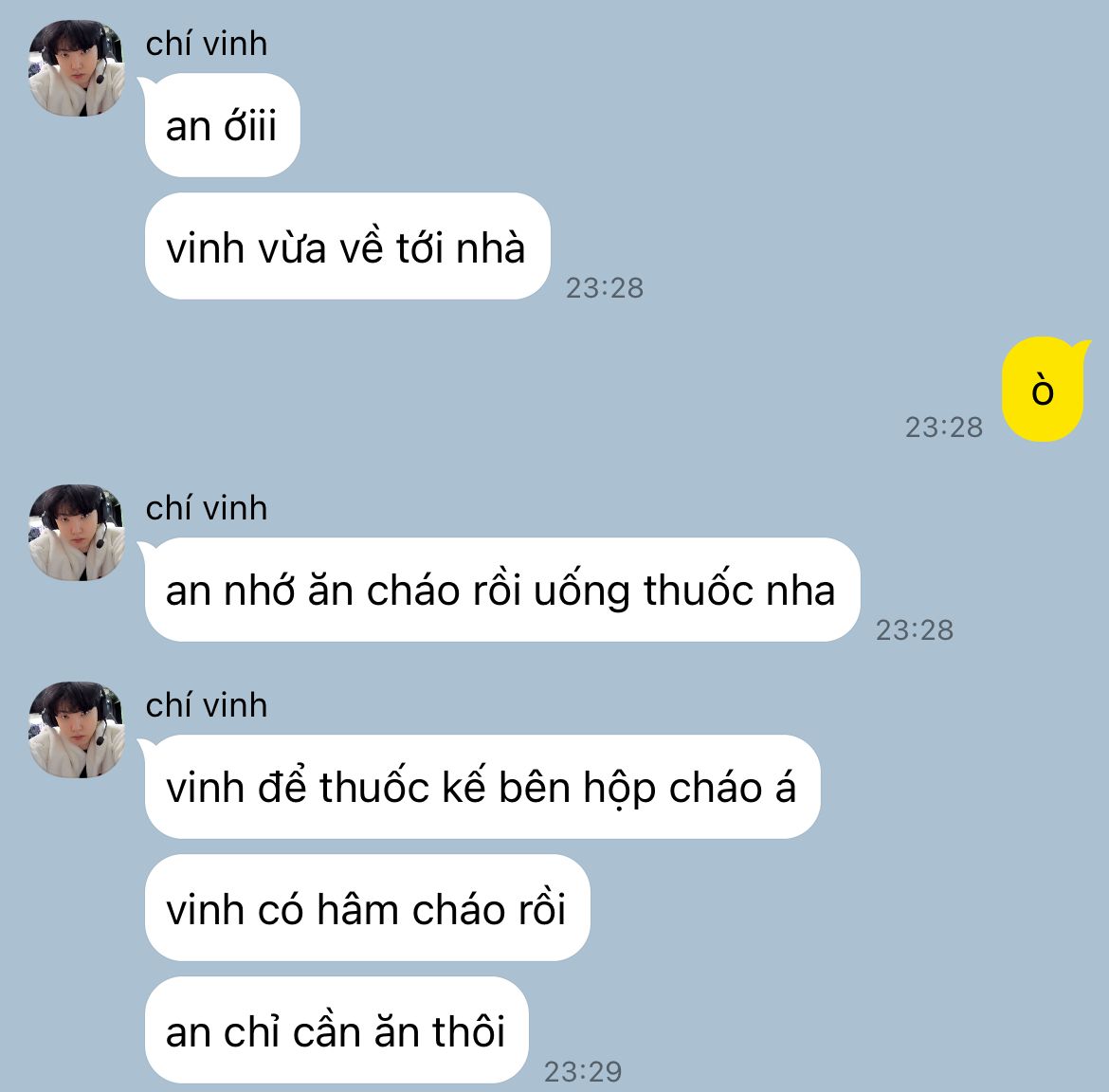
Task: Select the 'vinh vừa về tới nhà' message
Action: click(347, 246)
